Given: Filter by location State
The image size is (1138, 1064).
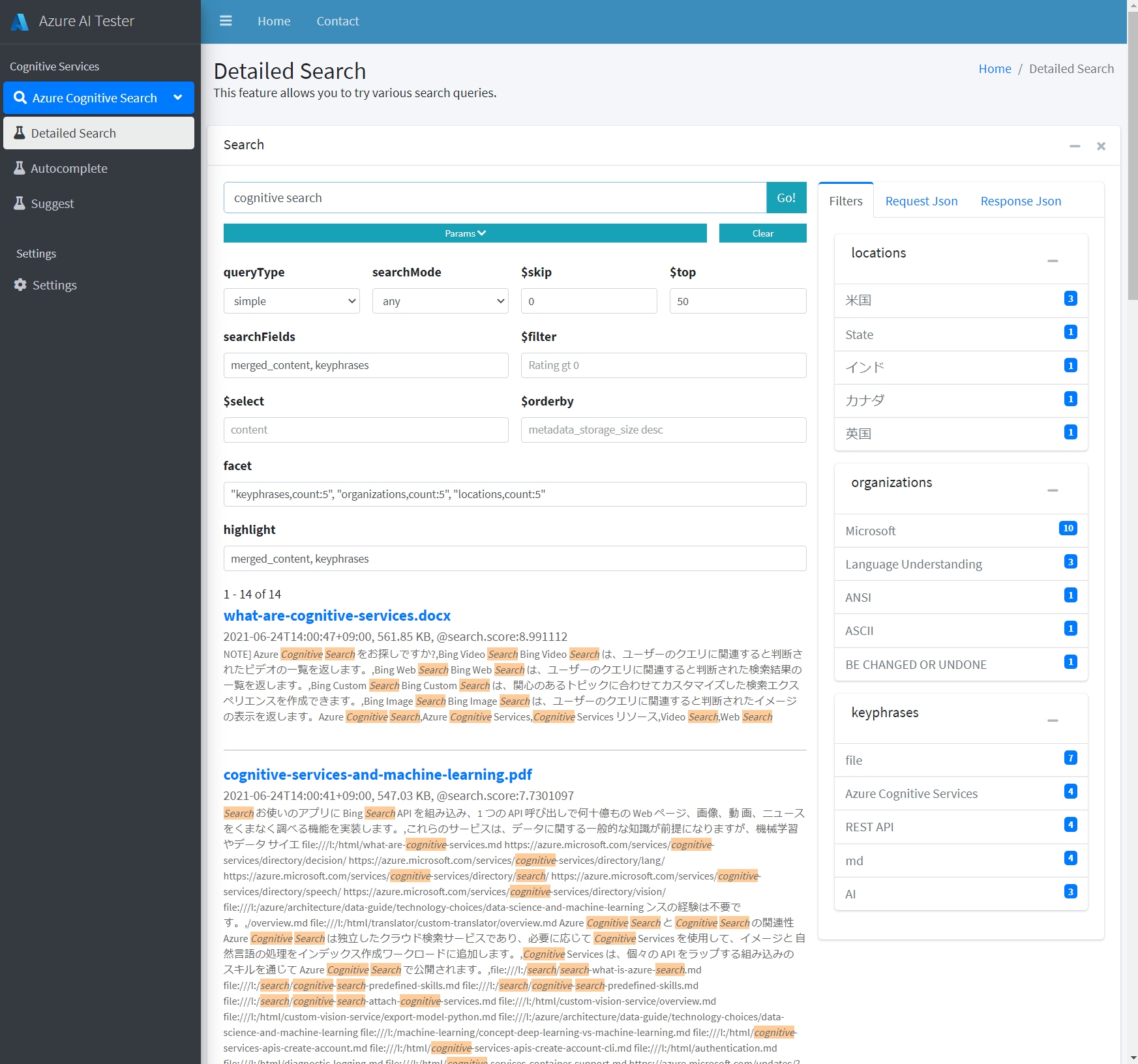Looking at the screenshot, I should pyautogui.click(x=961, y=334).
